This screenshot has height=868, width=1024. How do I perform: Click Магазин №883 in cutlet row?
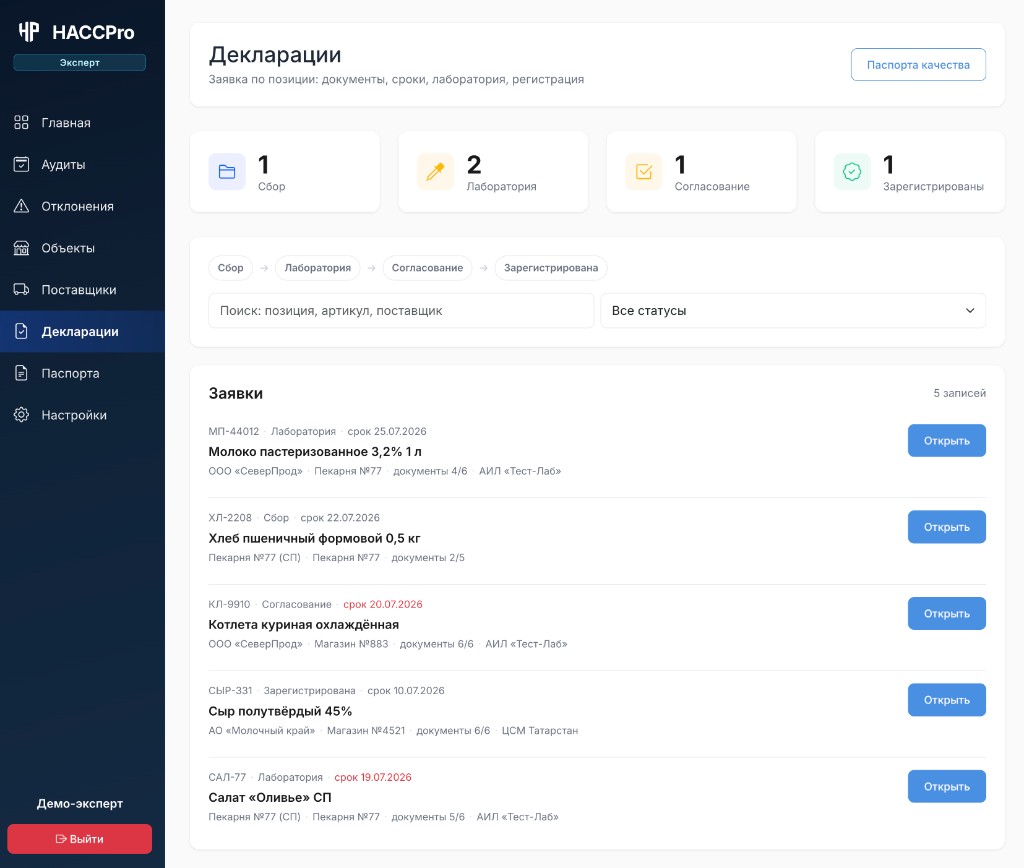pos(351,644)
